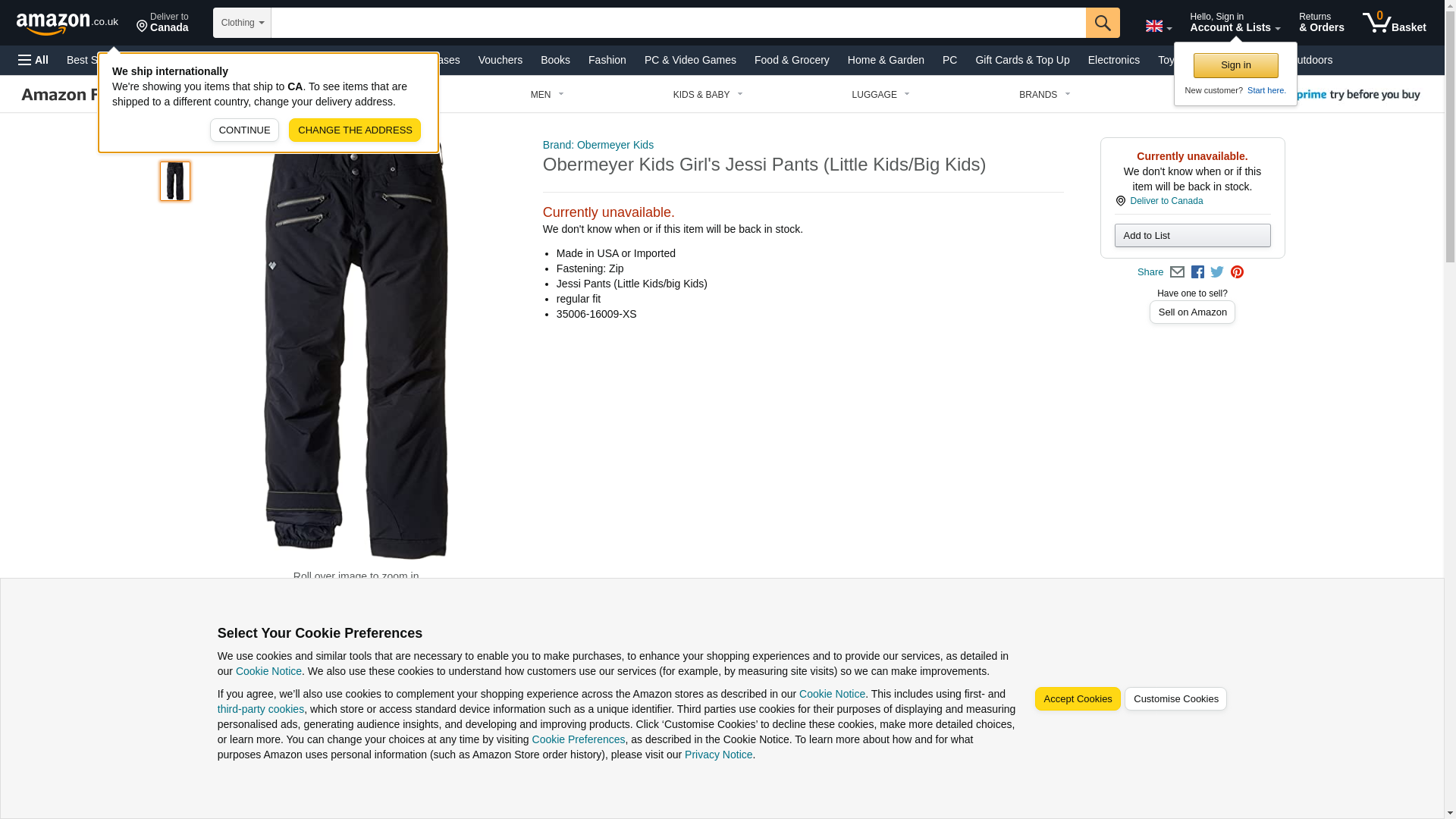Click CHANGE THE ADDRESS button
This screenshot has width=1456, height=819.
[x=355, y=130]
